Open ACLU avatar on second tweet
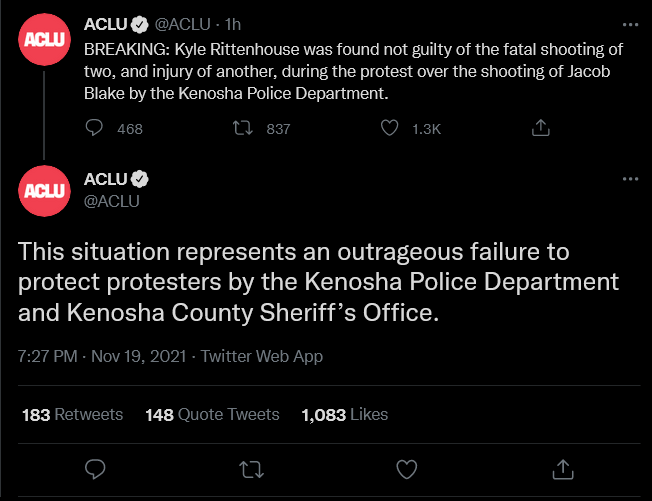Viewport: 652px width, 501px height. click(44, 189)
